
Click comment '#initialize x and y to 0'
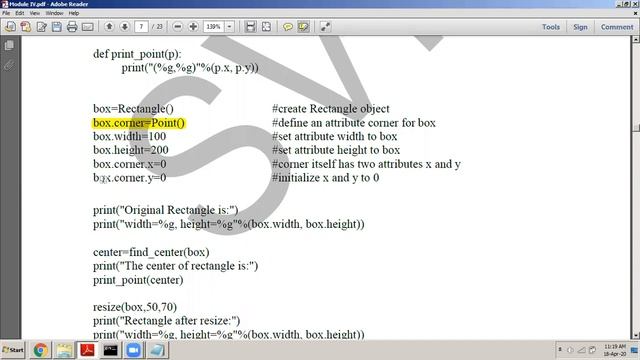(325, 178)
